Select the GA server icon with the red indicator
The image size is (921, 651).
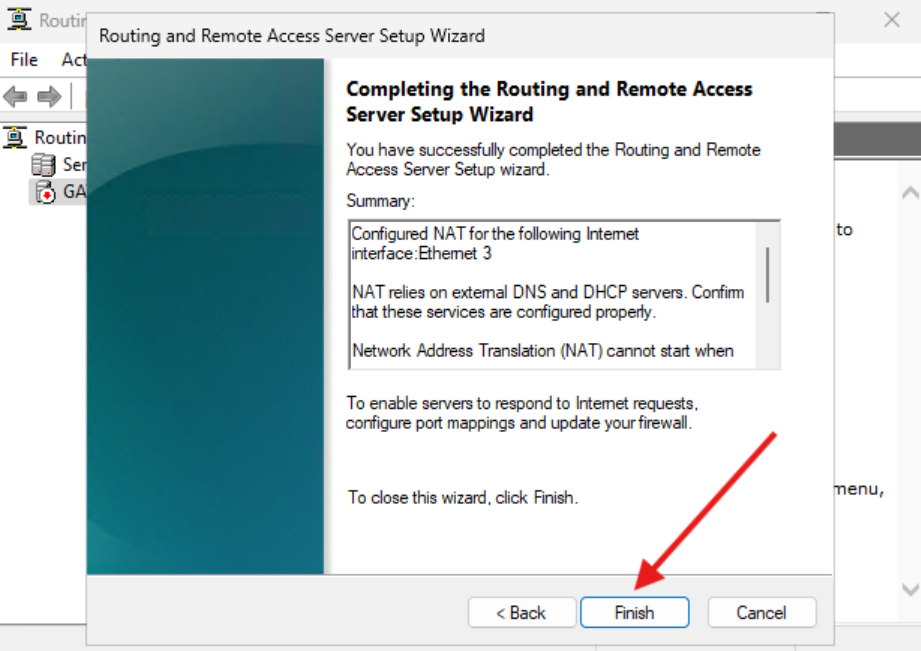44,192
